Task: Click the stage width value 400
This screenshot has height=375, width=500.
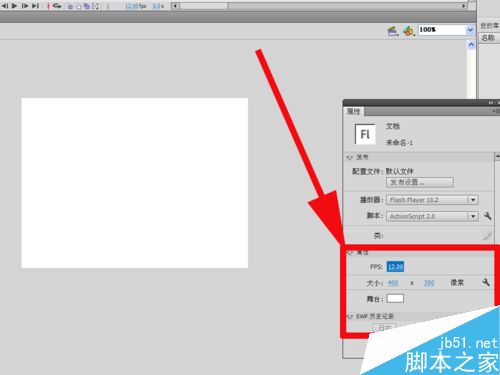Action: [x=393, y=283]
